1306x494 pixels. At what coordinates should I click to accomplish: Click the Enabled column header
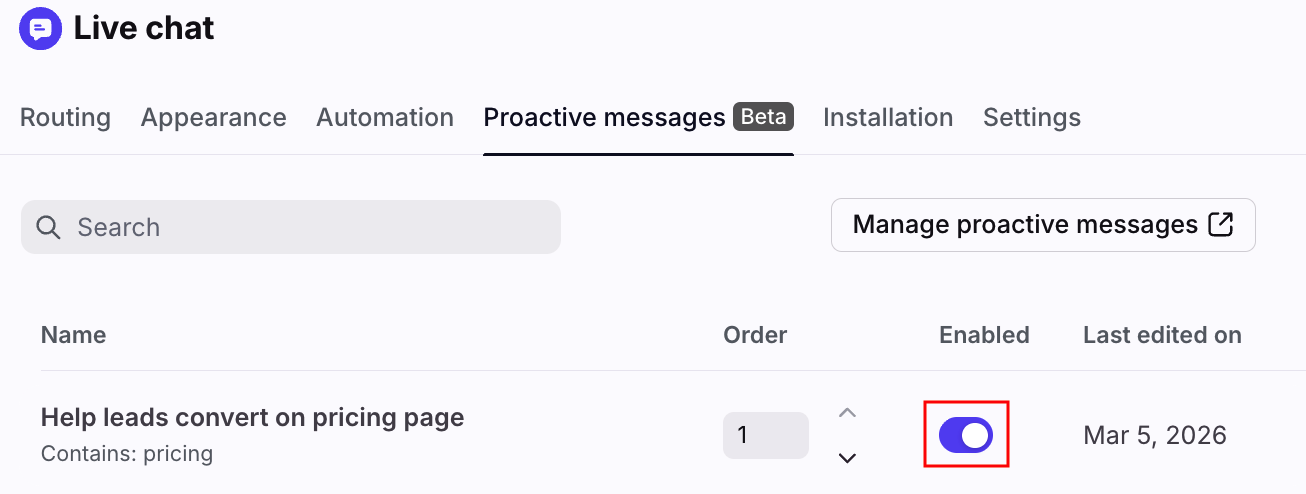[984, 335]
